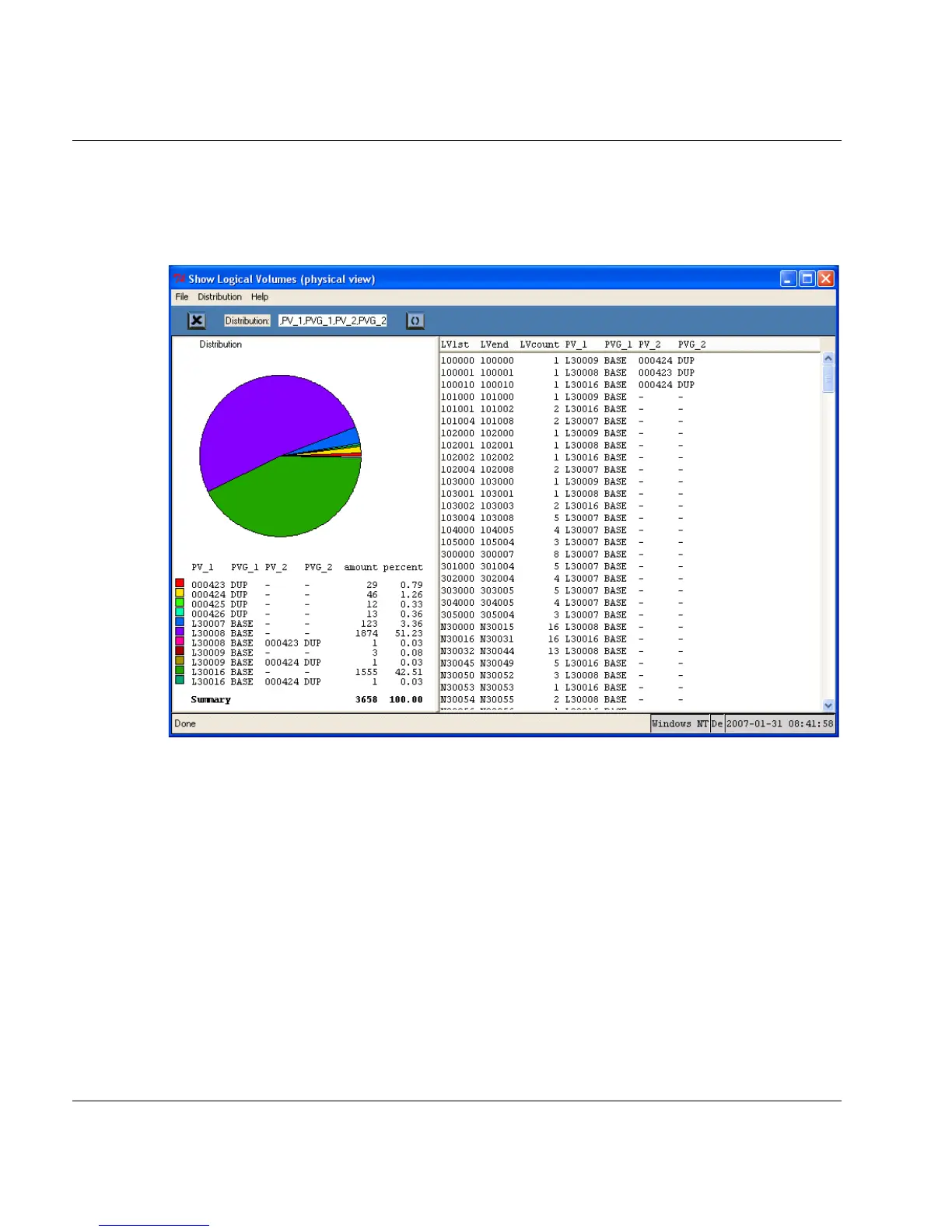
Task: Click the blue swatch for L30007 BASE
Action: (x=180, y=621)
